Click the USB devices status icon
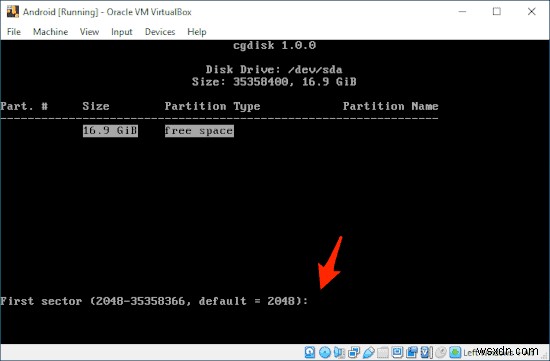Viewport: 550px width, 361px height. point(369,352)
